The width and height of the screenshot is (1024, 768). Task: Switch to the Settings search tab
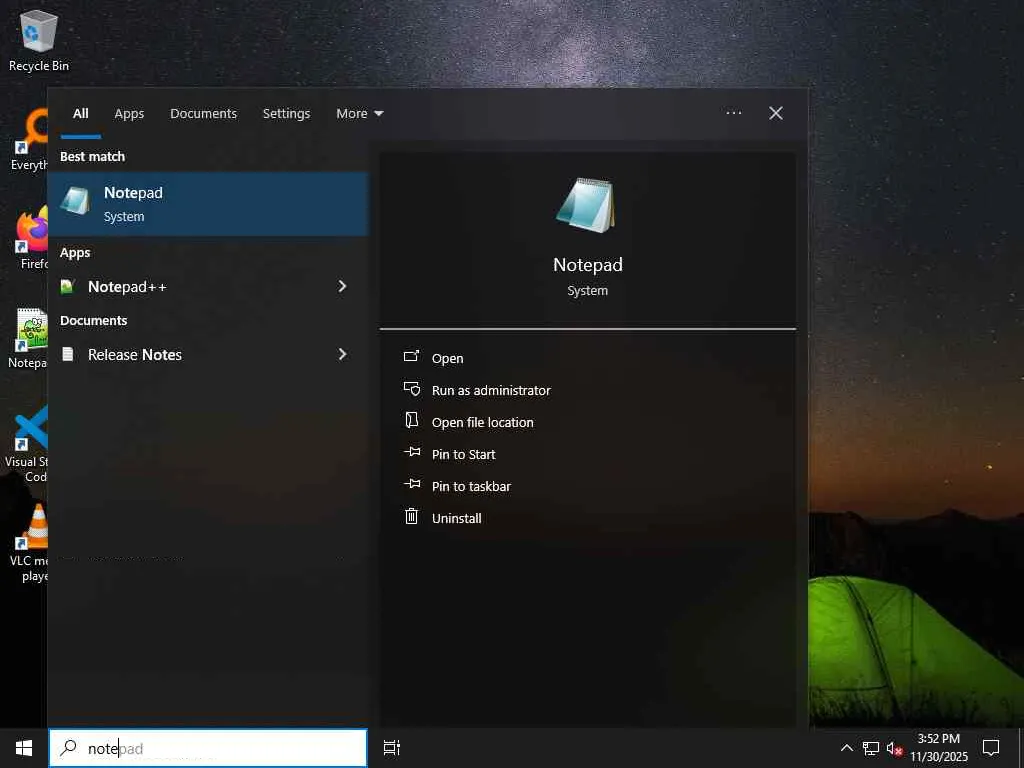286,114
